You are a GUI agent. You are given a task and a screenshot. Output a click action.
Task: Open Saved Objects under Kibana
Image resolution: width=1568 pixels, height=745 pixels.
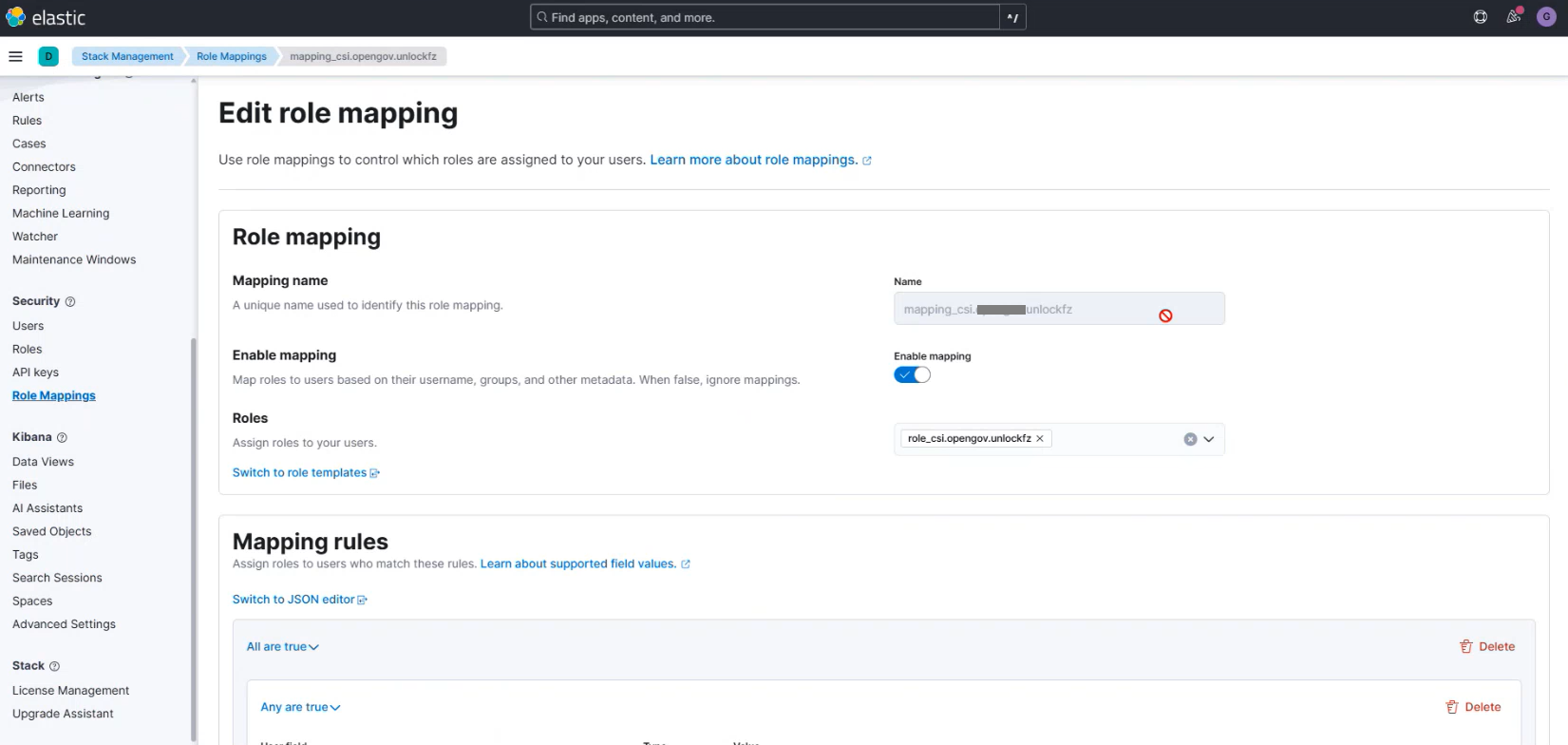52,531
